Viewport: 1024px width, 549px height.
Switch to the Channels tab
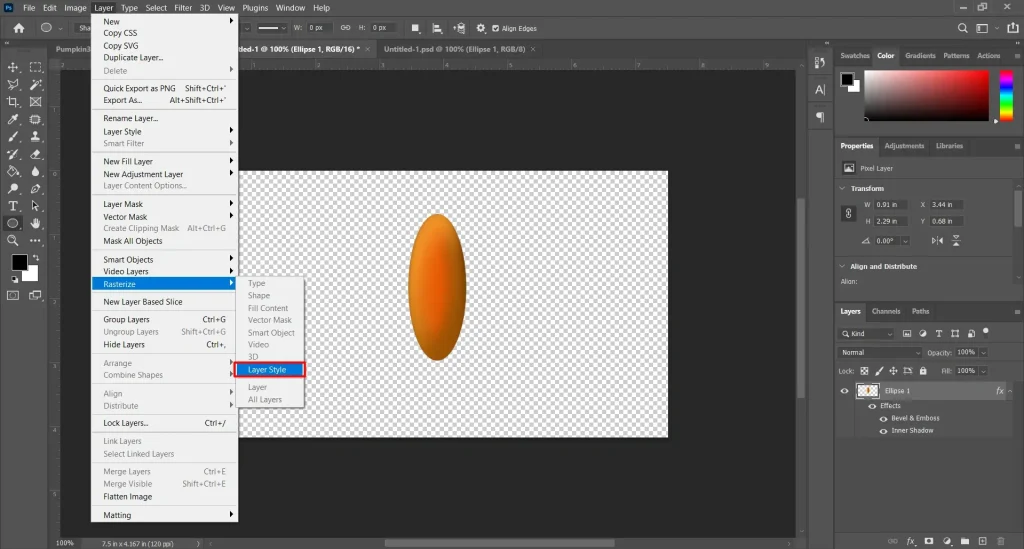886,311
